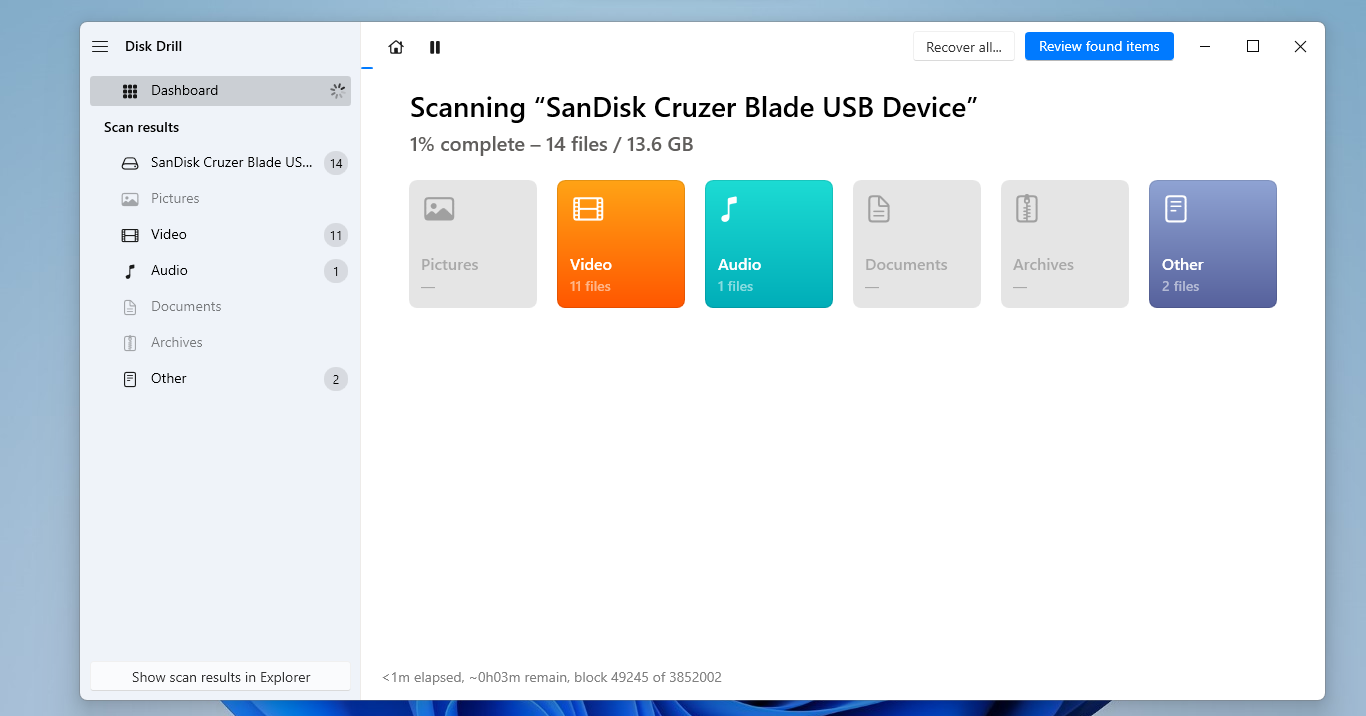Click the Dashboard grid icon
1366x716 pixels.
pyautogui.click(x=130, y=91)
